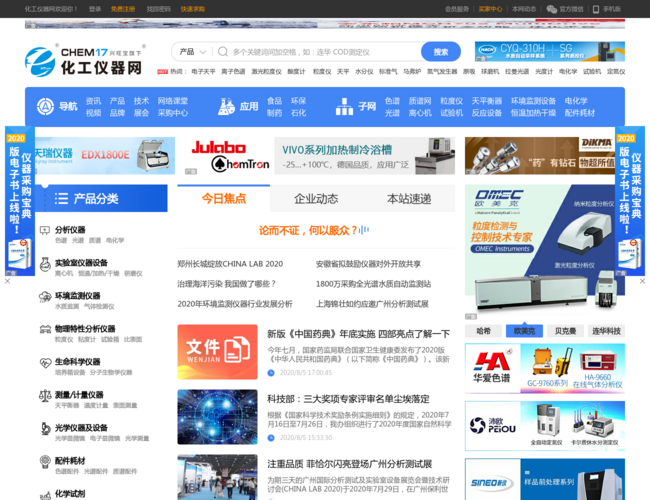Open 采购中心 in the navigation bar
650x500 pixels.
(173, 113)
